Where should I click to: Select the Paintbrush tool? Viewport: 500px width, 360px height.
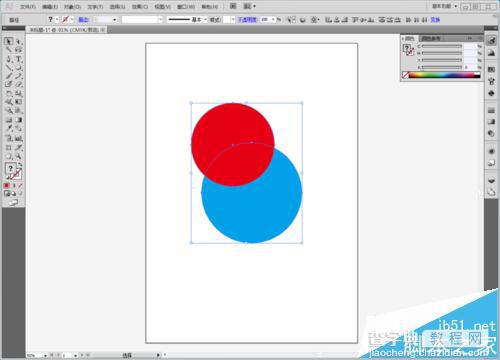pos(9,76)
